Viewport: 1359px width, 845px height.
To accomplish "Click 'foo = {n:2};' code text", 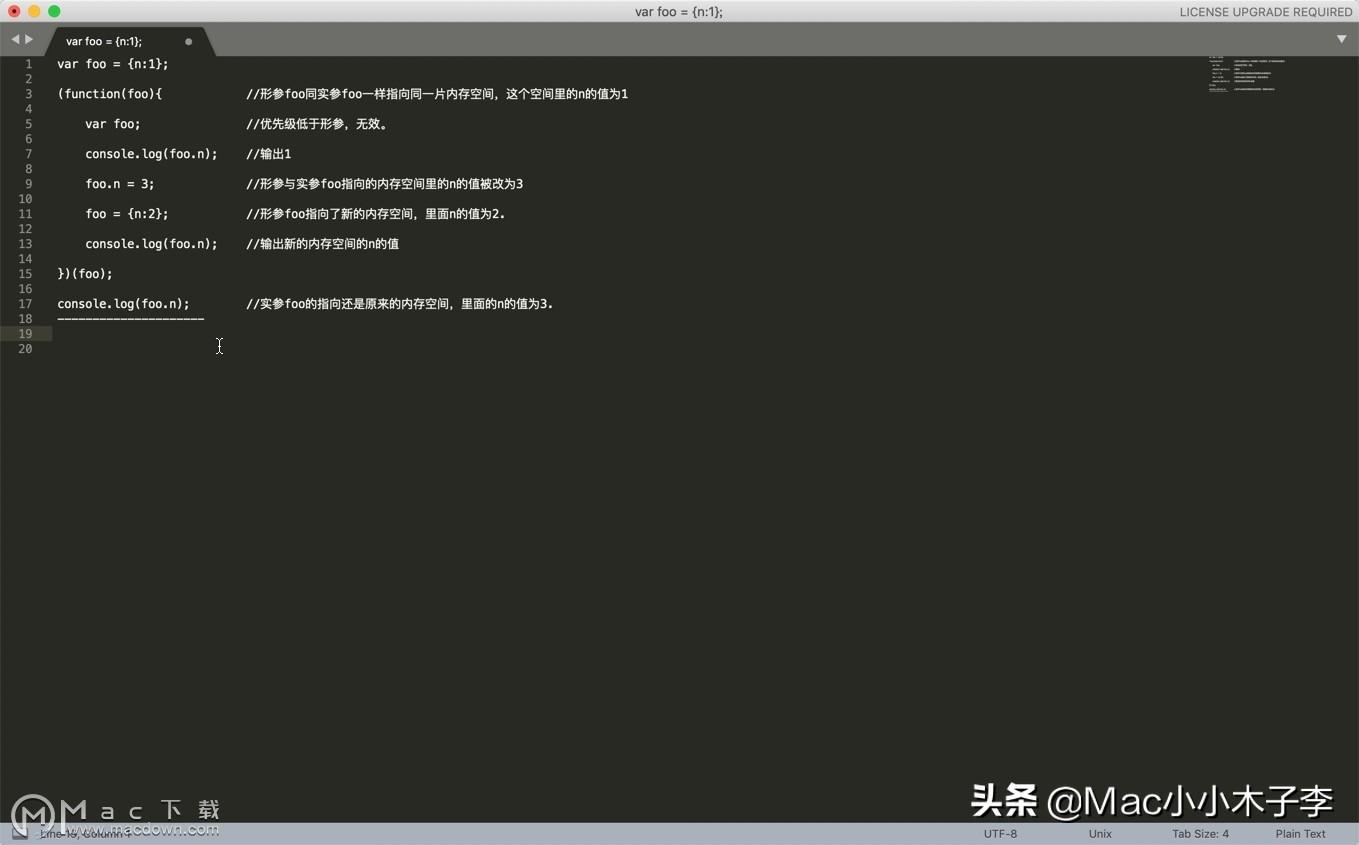I will (127, 214).
